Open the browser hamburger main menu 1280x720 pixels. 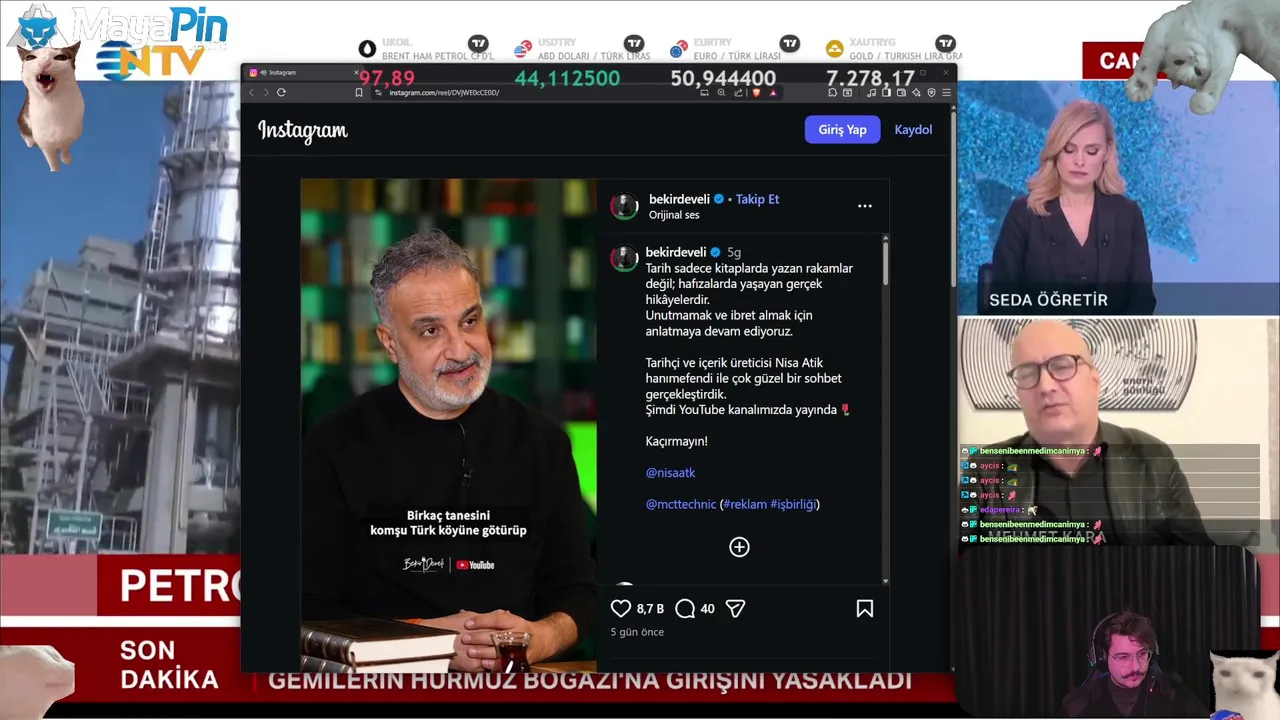tap(946, 92)
